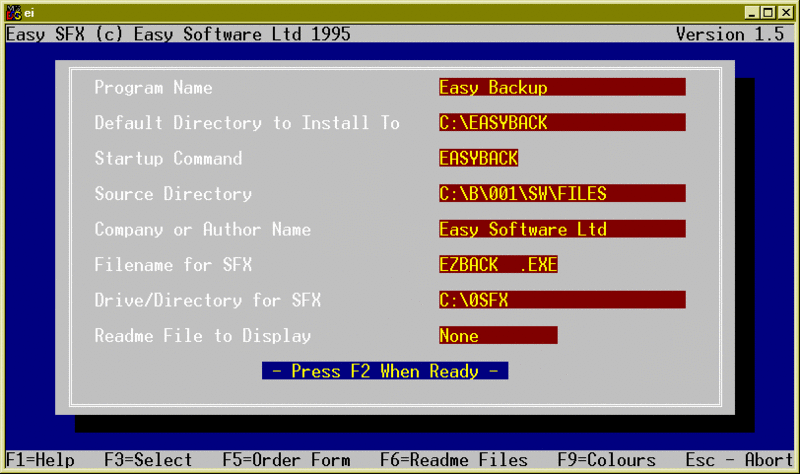
Task: Click F1=Help in the bottom bar
Action: [40, 460]
